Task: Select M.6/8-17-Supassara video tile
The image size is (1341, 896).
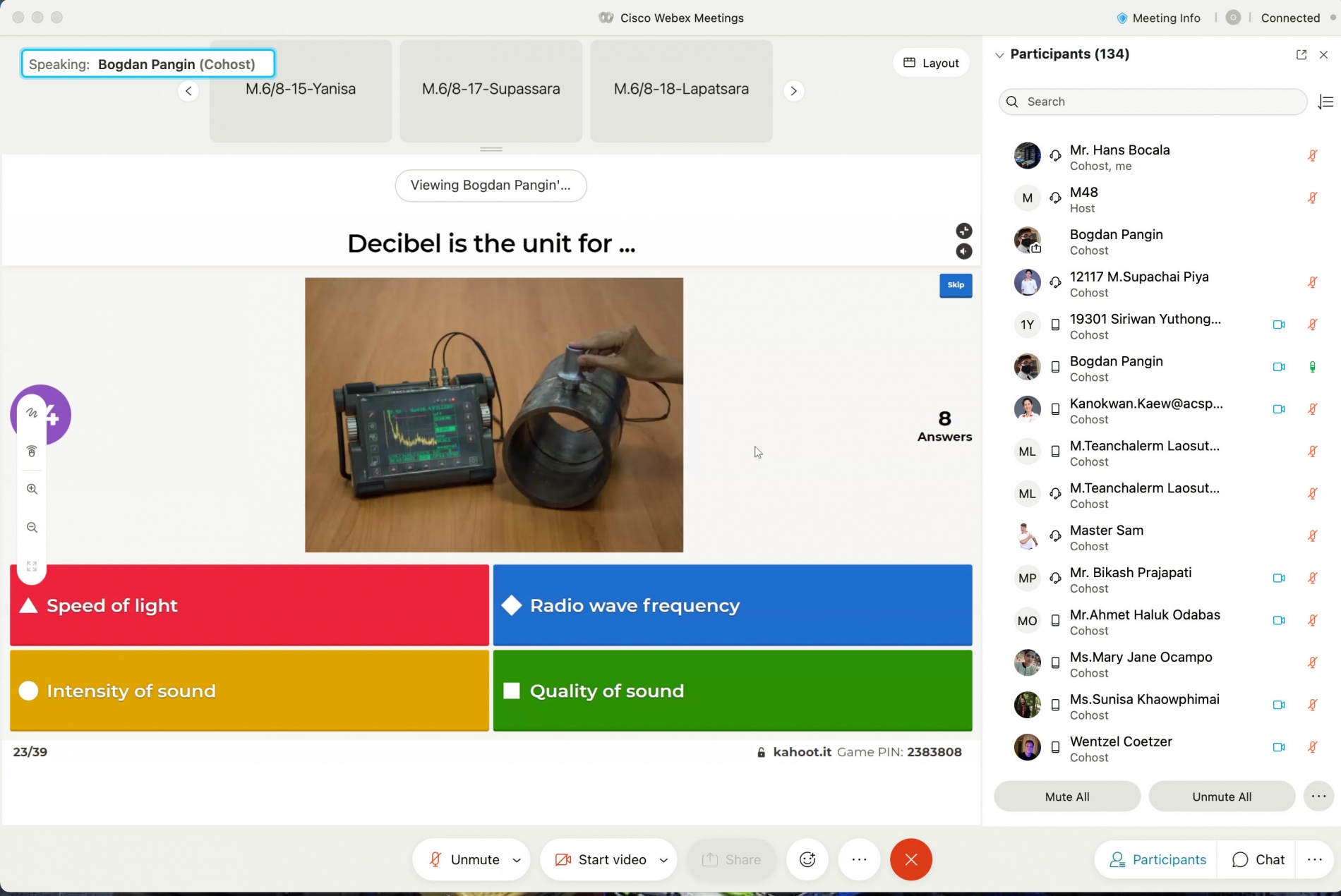Action: tap(491, 91)
